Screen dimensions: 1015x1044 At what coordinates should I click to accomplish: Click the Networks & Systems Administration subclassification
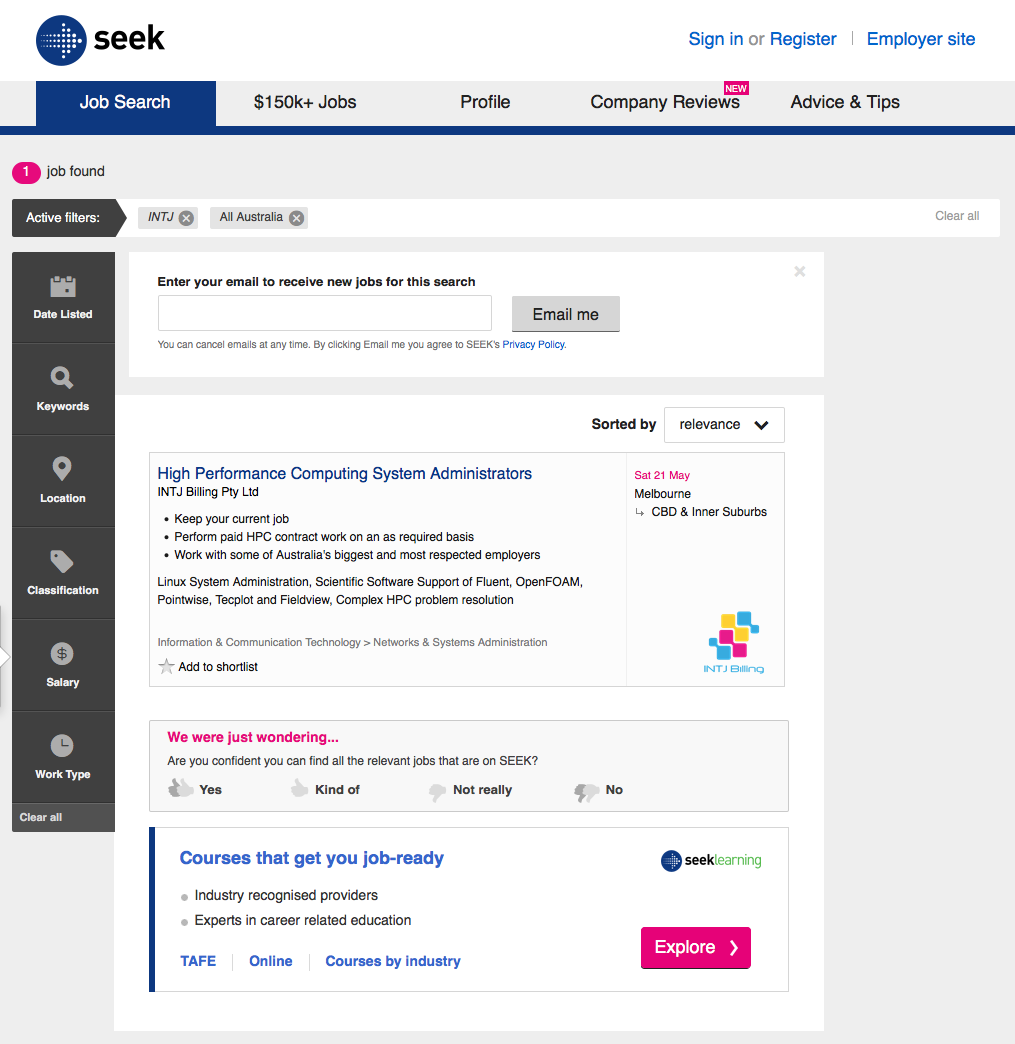(x=460, y=642)
